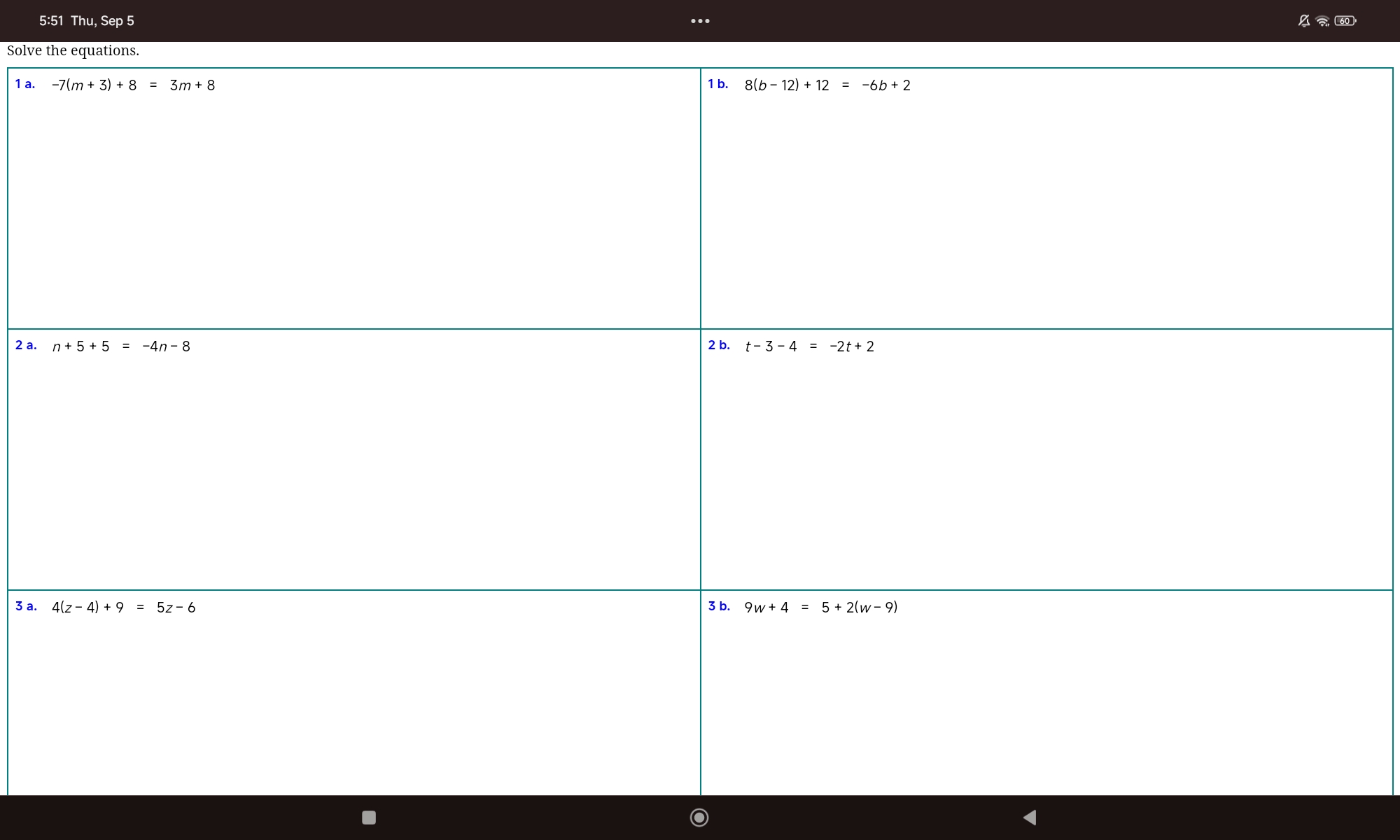
Task: Tap the Wi-Fi status icon
Action: tap(1322, 21)
